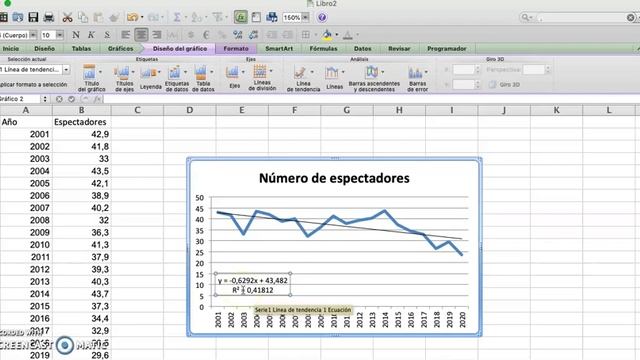Open the Leyenda options
The height and width of the screenshot is (360, 640).
(151, 78)
